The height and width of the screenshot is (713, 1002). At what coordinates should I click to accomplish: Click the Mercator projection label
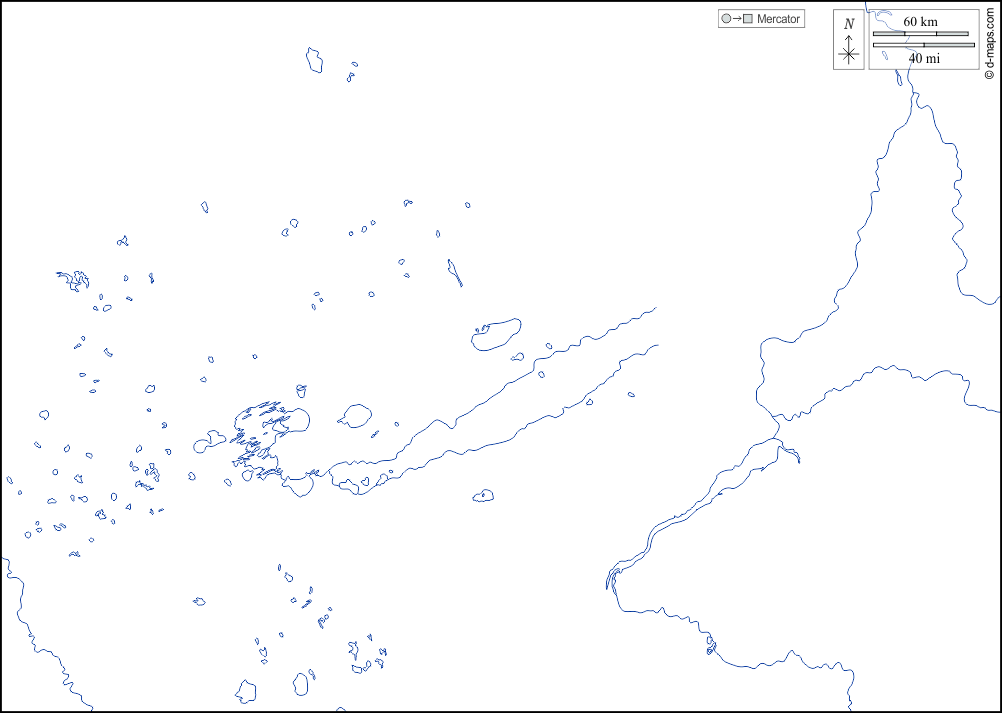[x=778, y=19]
